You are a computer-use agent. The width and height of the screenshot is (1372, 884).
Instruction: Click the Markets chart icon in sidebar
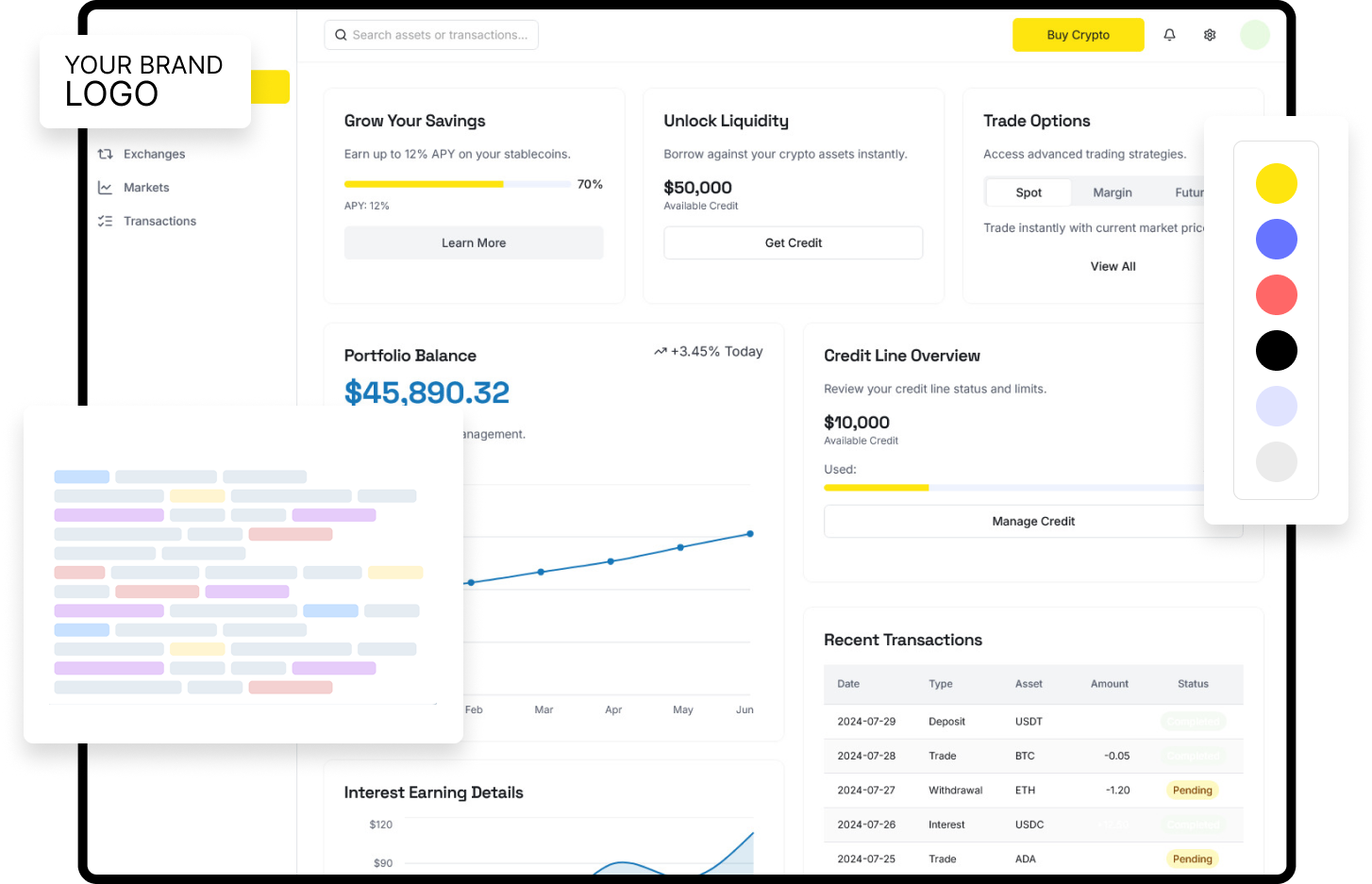pos(106,188)
